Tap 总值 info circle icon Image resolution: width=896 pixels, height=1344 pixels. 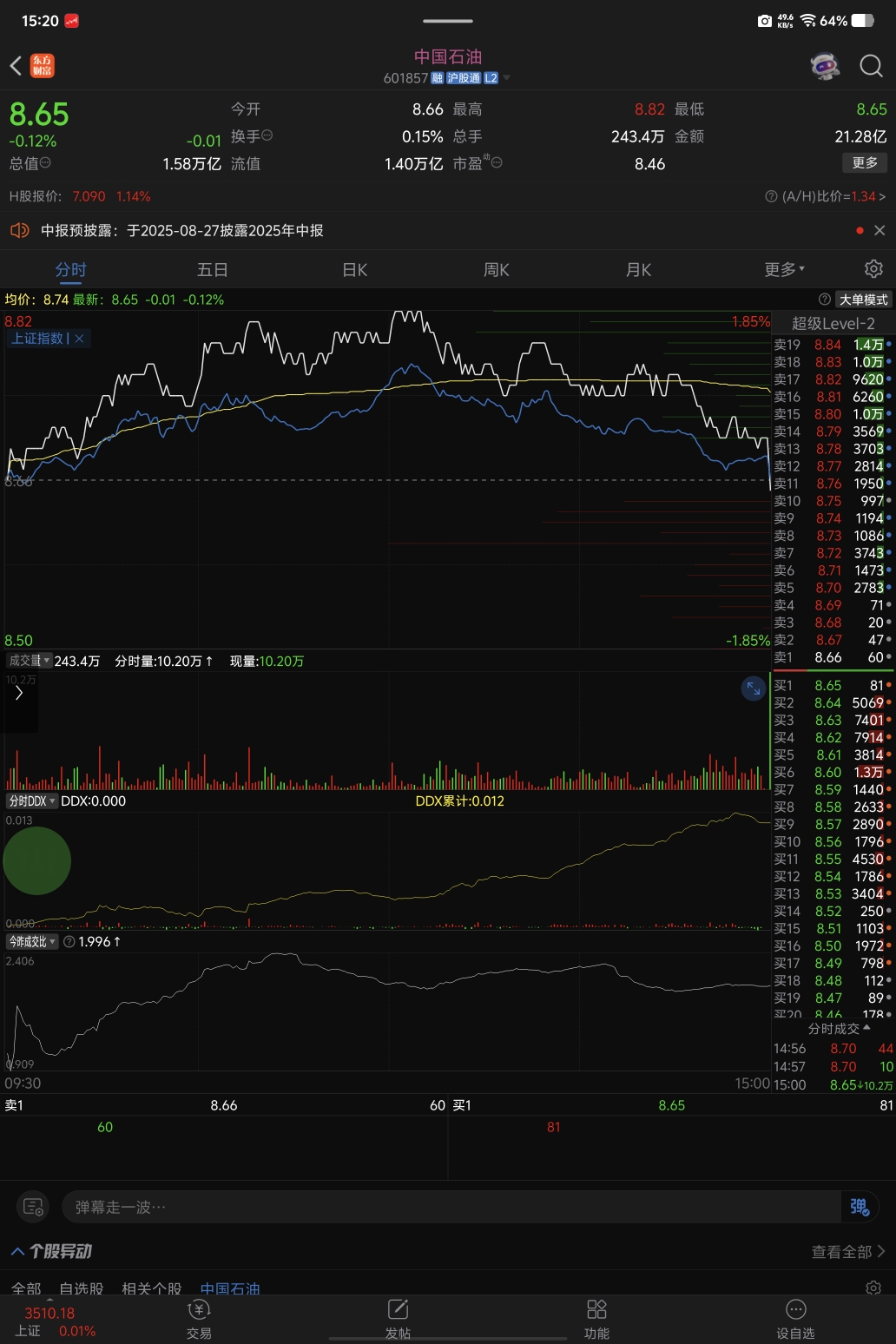click(x=45, y=162)
